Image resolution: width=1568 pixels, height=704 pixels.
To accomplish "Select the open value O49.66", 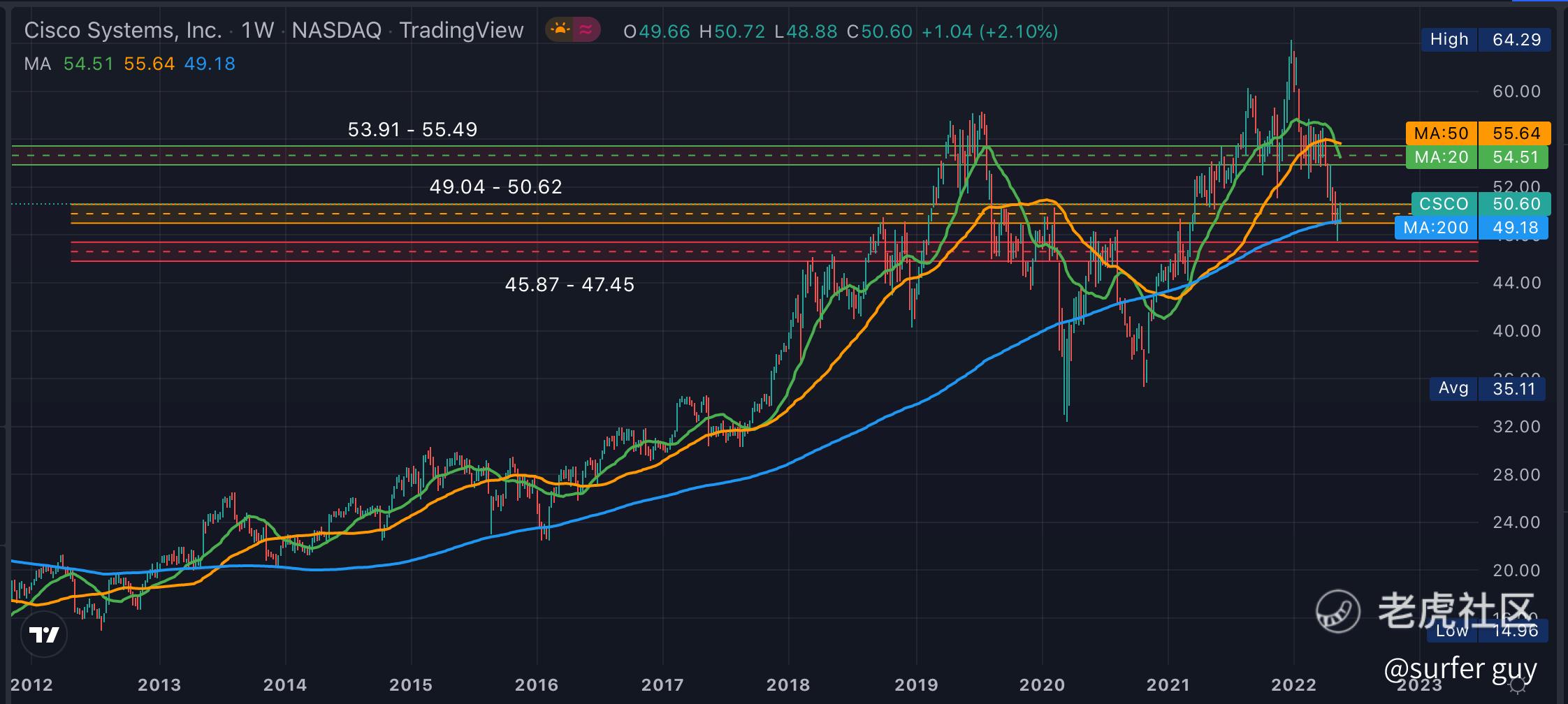I will pos(656,31).
